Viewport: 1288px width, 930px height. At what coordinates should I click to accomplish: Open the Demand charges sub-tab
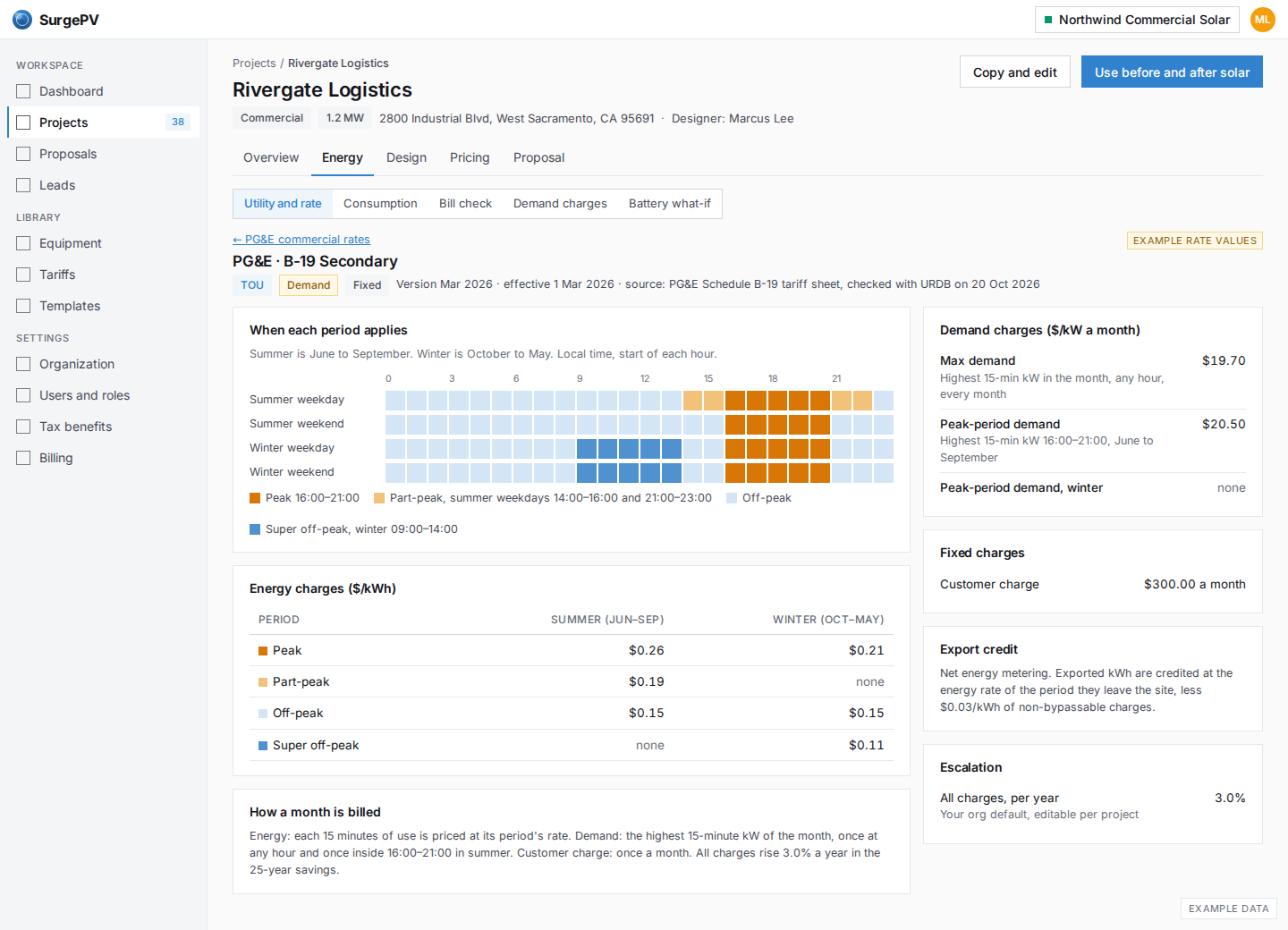click(560, 204)
